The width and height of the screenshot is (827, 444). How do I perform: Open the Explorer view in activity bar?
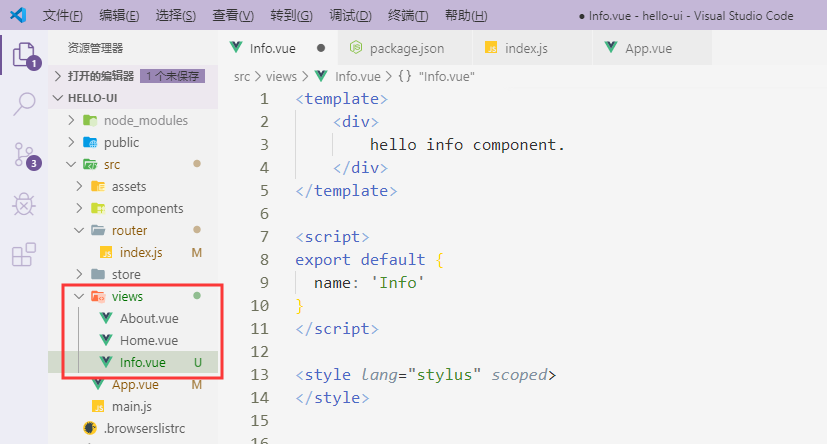(x=25, y=55)
